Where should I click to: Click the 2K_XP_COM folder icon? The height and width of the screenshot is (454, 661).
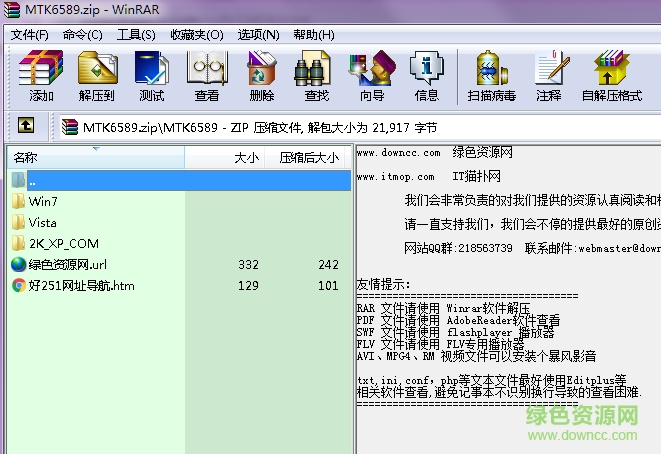[18, 243]
